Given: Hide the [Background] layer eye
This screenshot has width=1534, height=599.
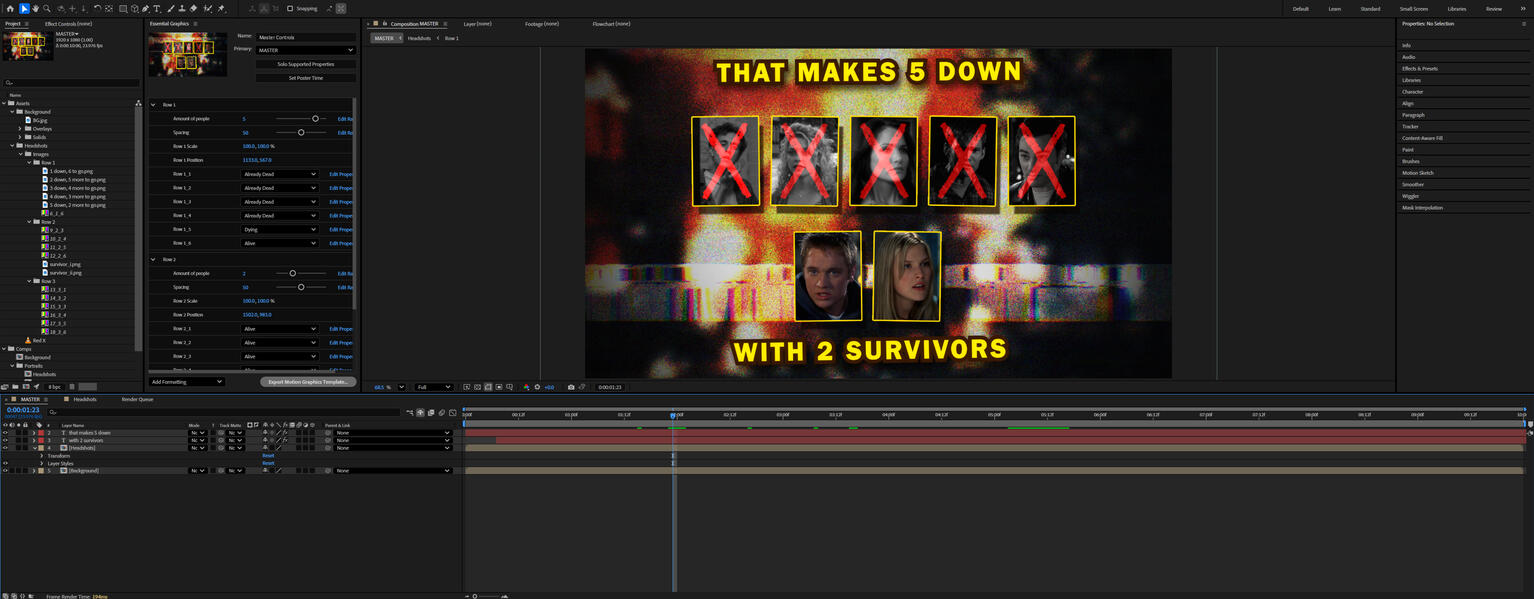Looking at the screenshot, I should coord(5,470).
